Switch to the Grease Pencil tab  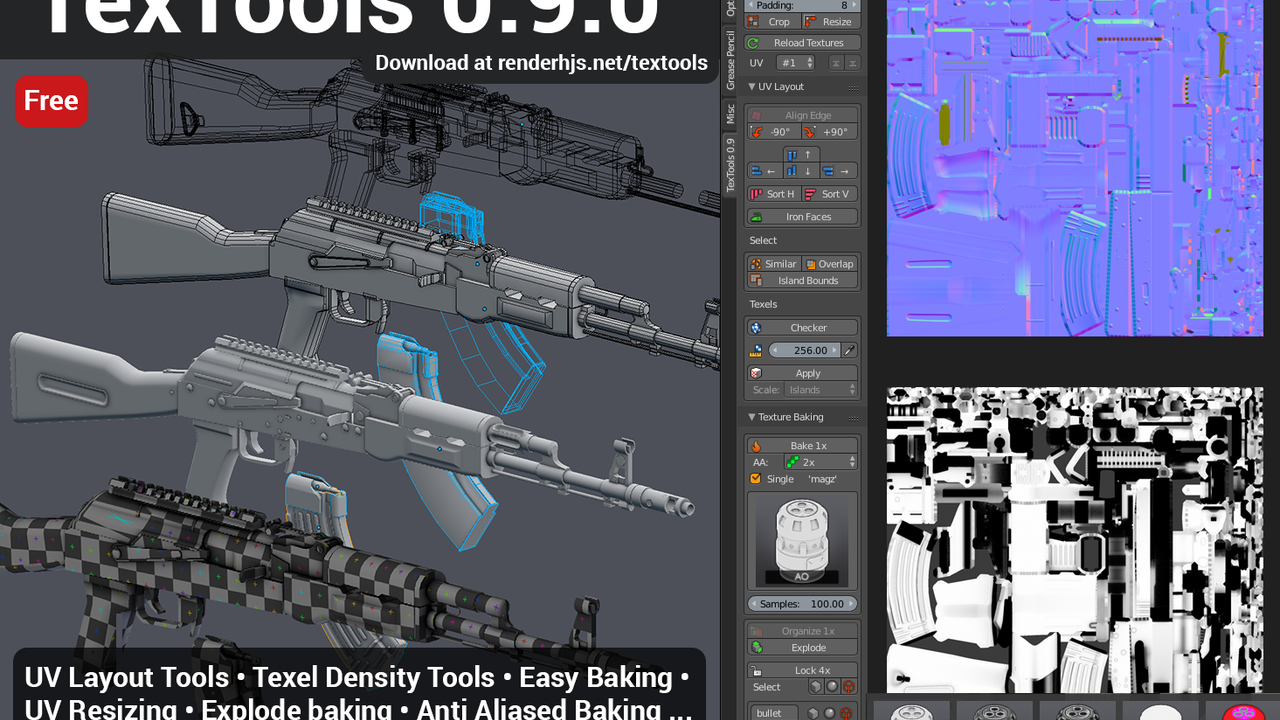[730, 60]
